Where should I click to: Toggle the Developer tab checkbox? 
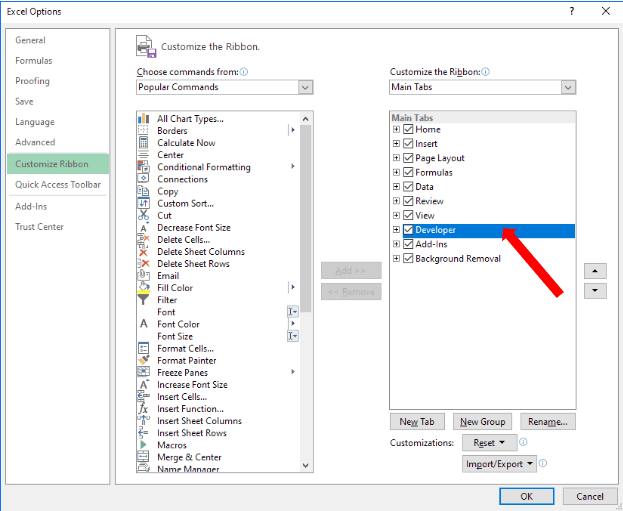[408, 230]
